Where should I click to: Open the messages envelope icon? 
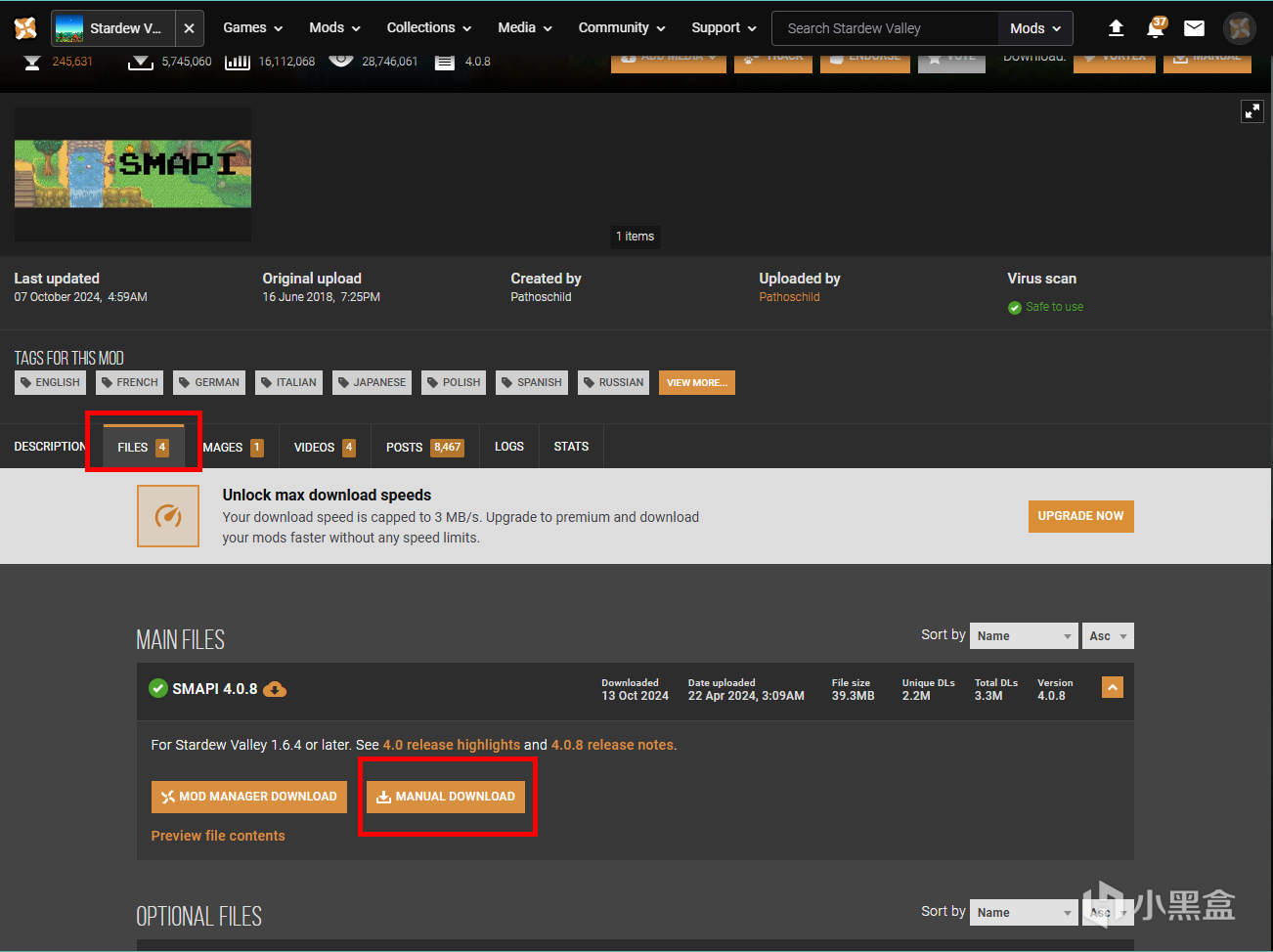coord(1194,28)
